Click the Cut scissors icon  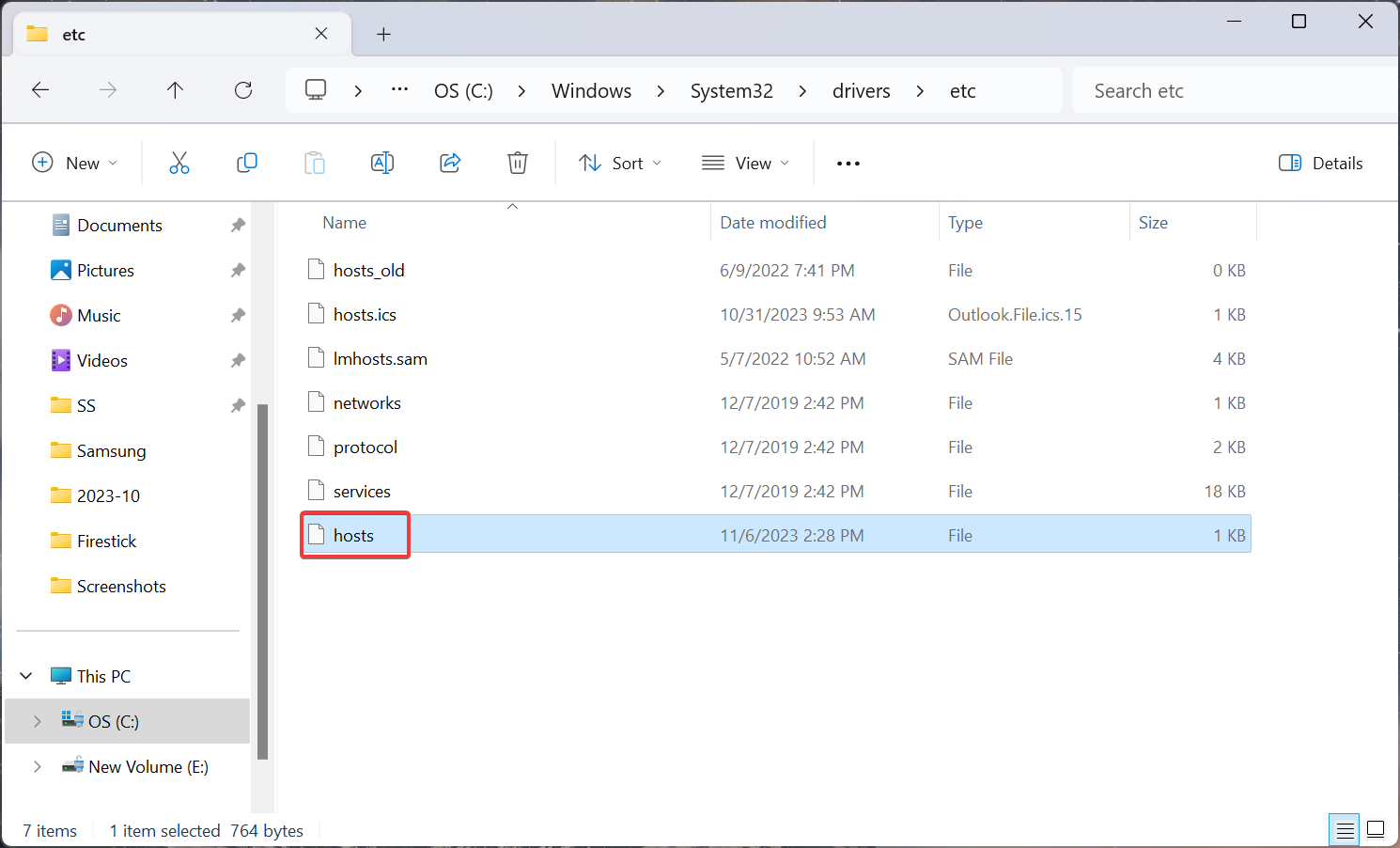point(179,163)
